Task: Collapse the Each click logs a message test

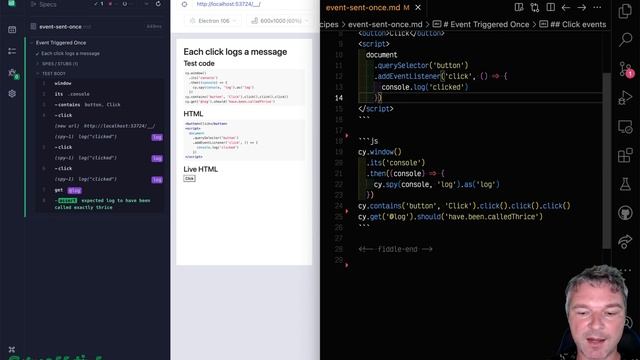Action: pyautogui.click(x=70, y=53)
